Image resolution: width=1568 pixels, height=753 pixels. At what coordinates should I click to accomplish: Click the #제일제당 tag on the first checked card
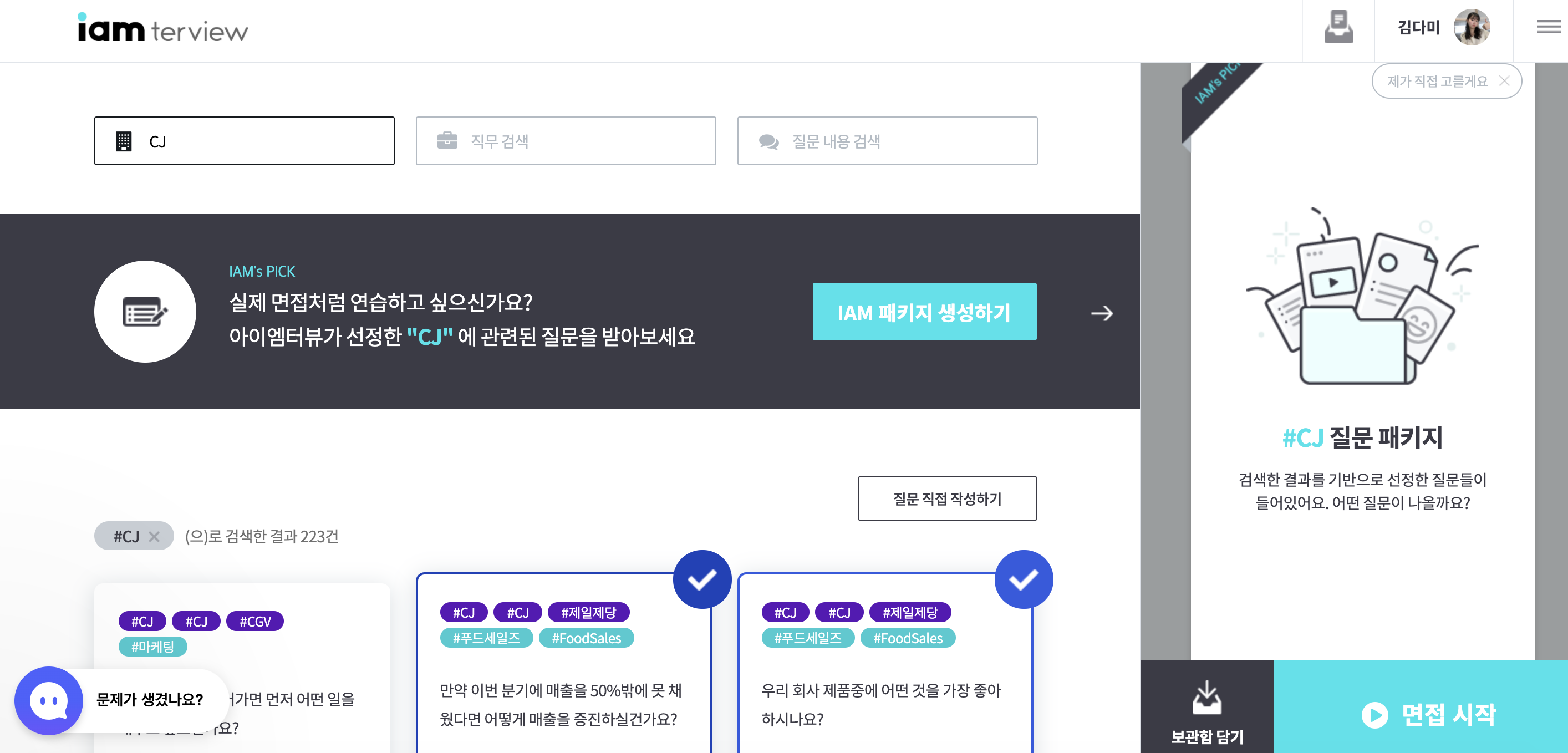click(588, 612)
